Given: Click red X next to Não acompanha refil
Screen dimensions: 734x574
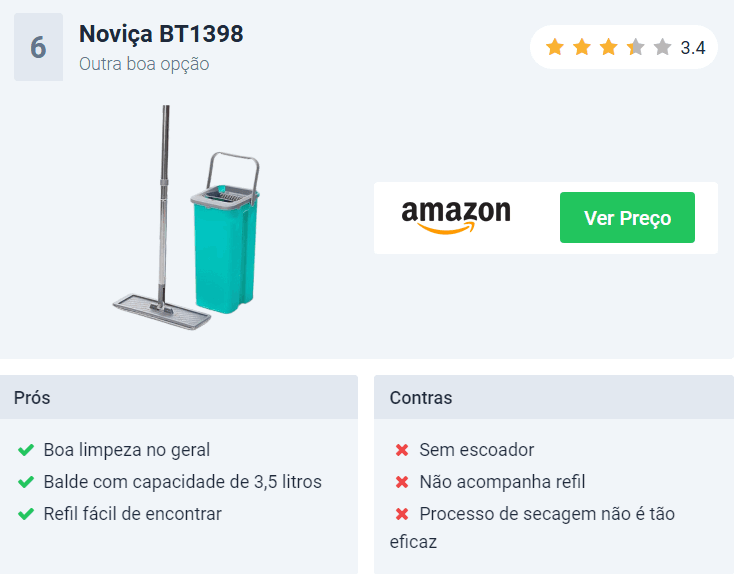Looking at the screenshot, I should tap(402, 482).
